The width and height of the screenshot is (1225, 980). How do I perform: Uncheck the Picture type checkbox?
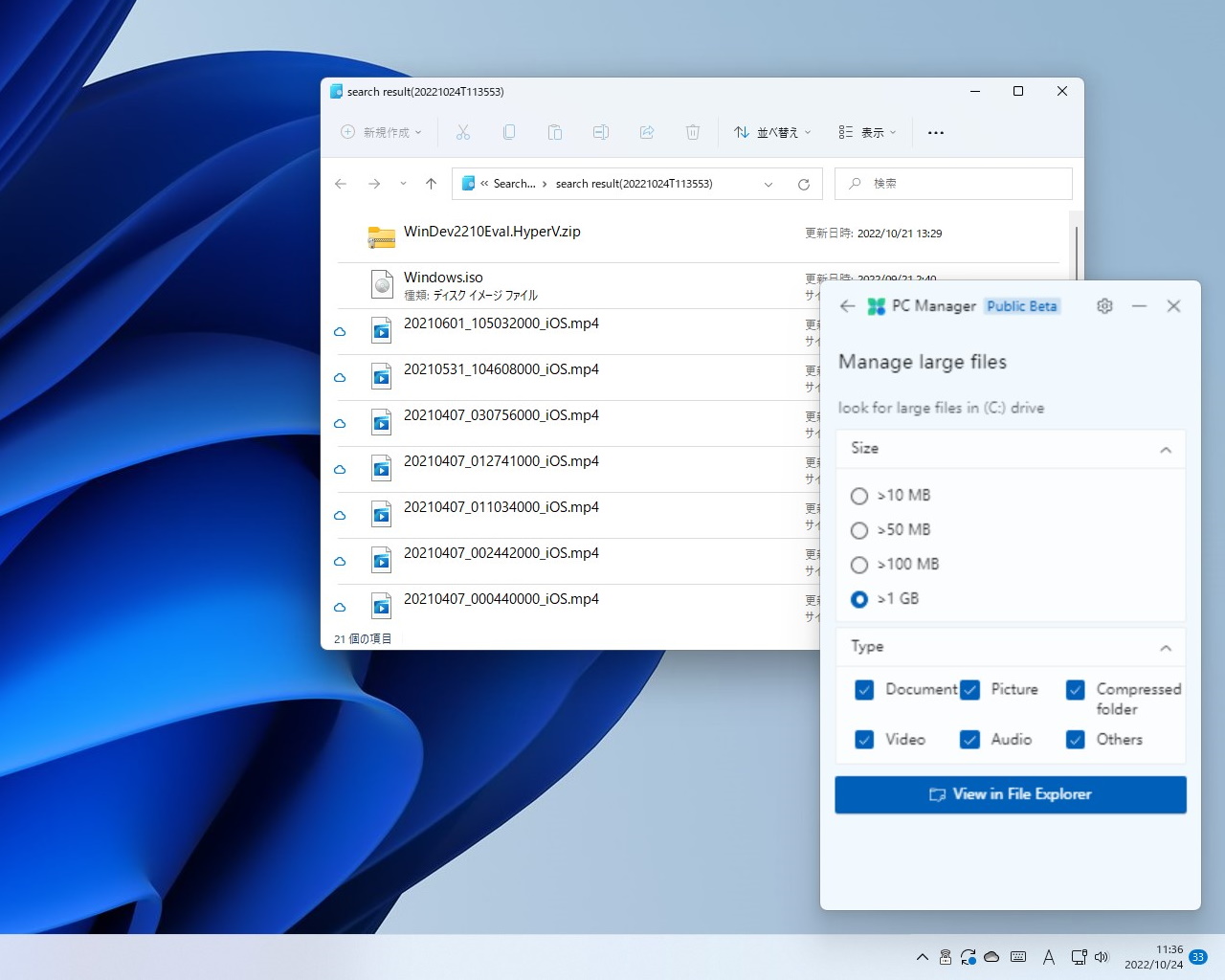point(969,690)
